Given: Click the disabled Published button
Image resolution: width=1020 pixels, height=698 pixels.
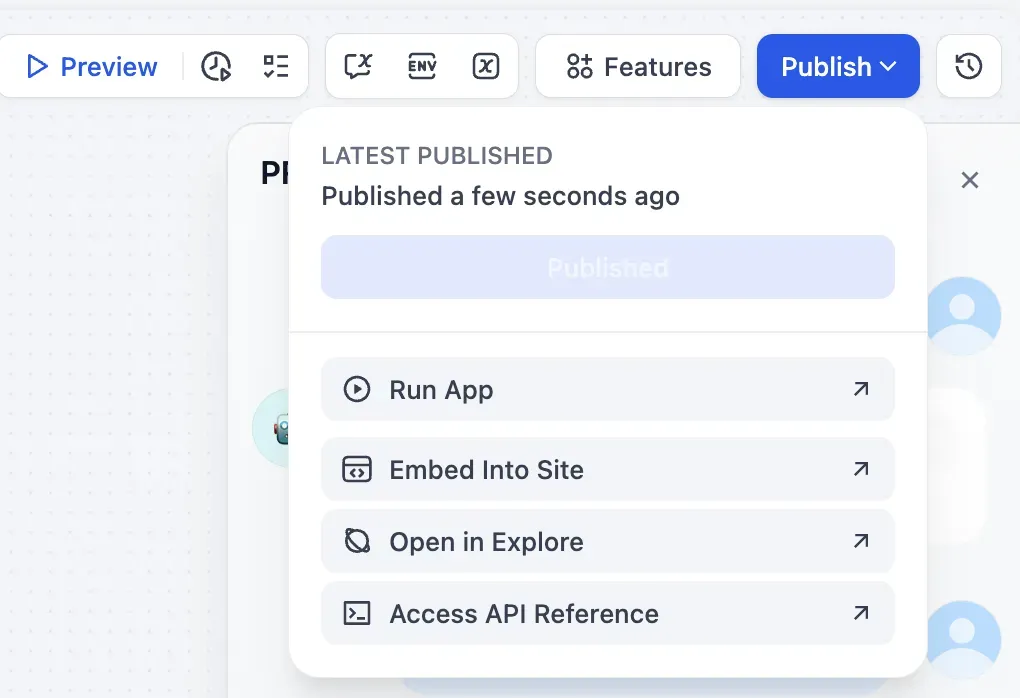Looking at the screenshot, I should (607, 267).
